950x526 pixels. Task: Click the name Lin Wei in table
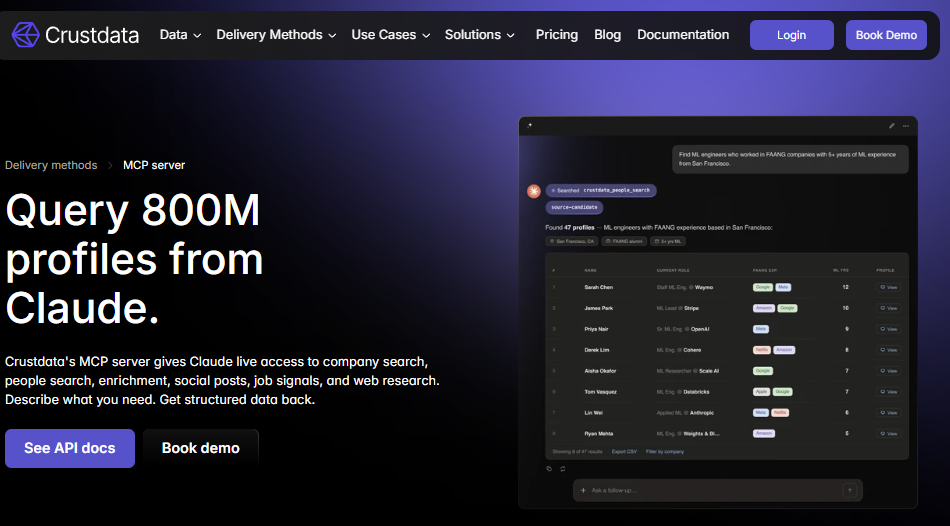pyautogui.click(x=593, y=413)
